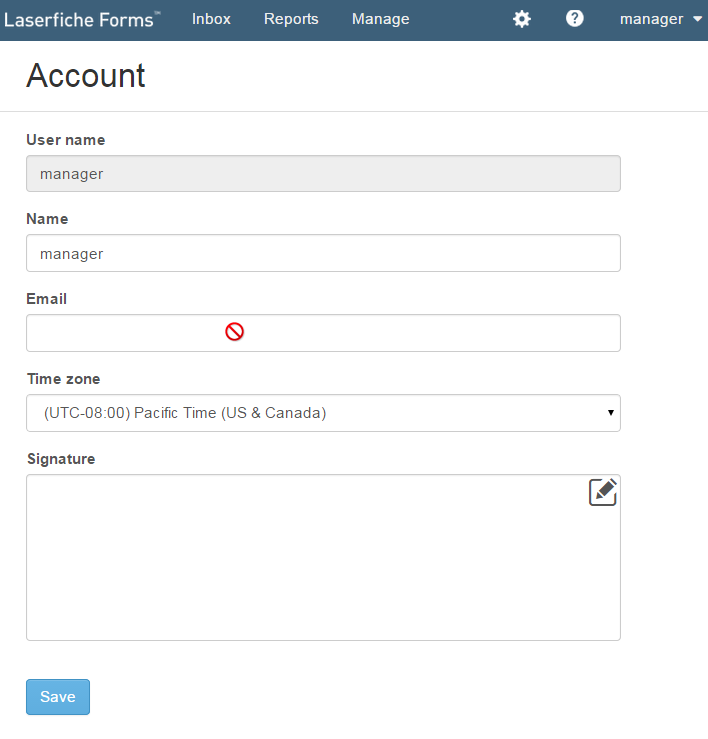This screenshot has width=708, height=739.
Task: Click the Name field label
Action: click(47, 219)
